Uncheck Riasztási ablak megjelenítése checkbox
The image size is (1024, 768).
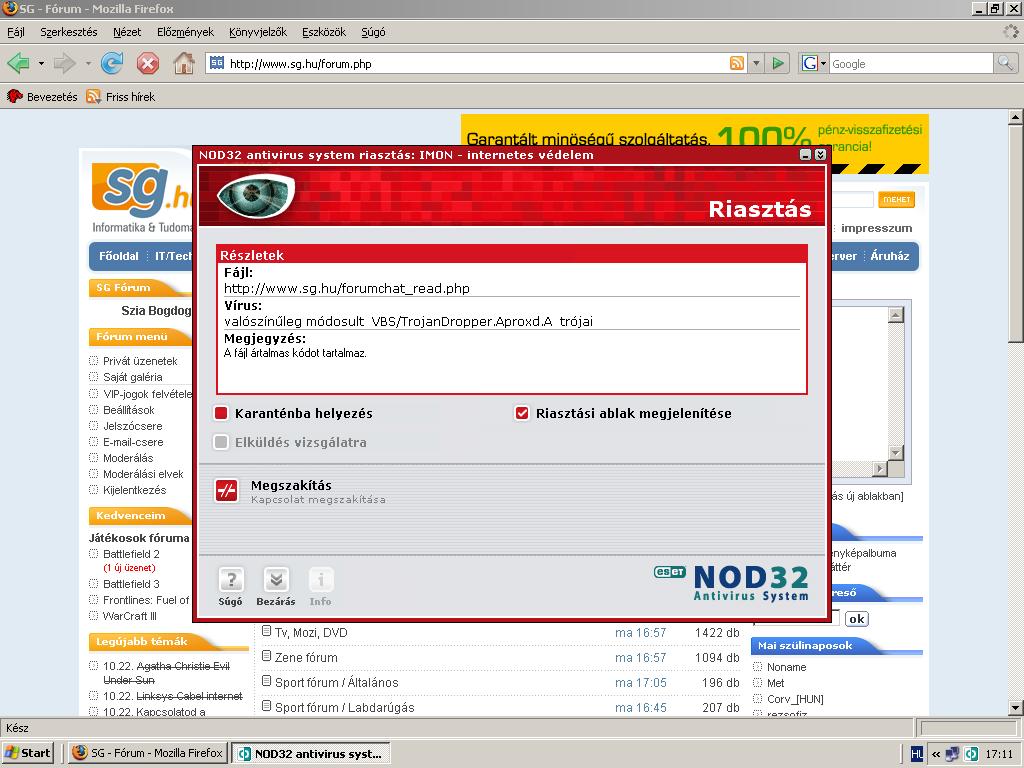click(x=521, y=413)
